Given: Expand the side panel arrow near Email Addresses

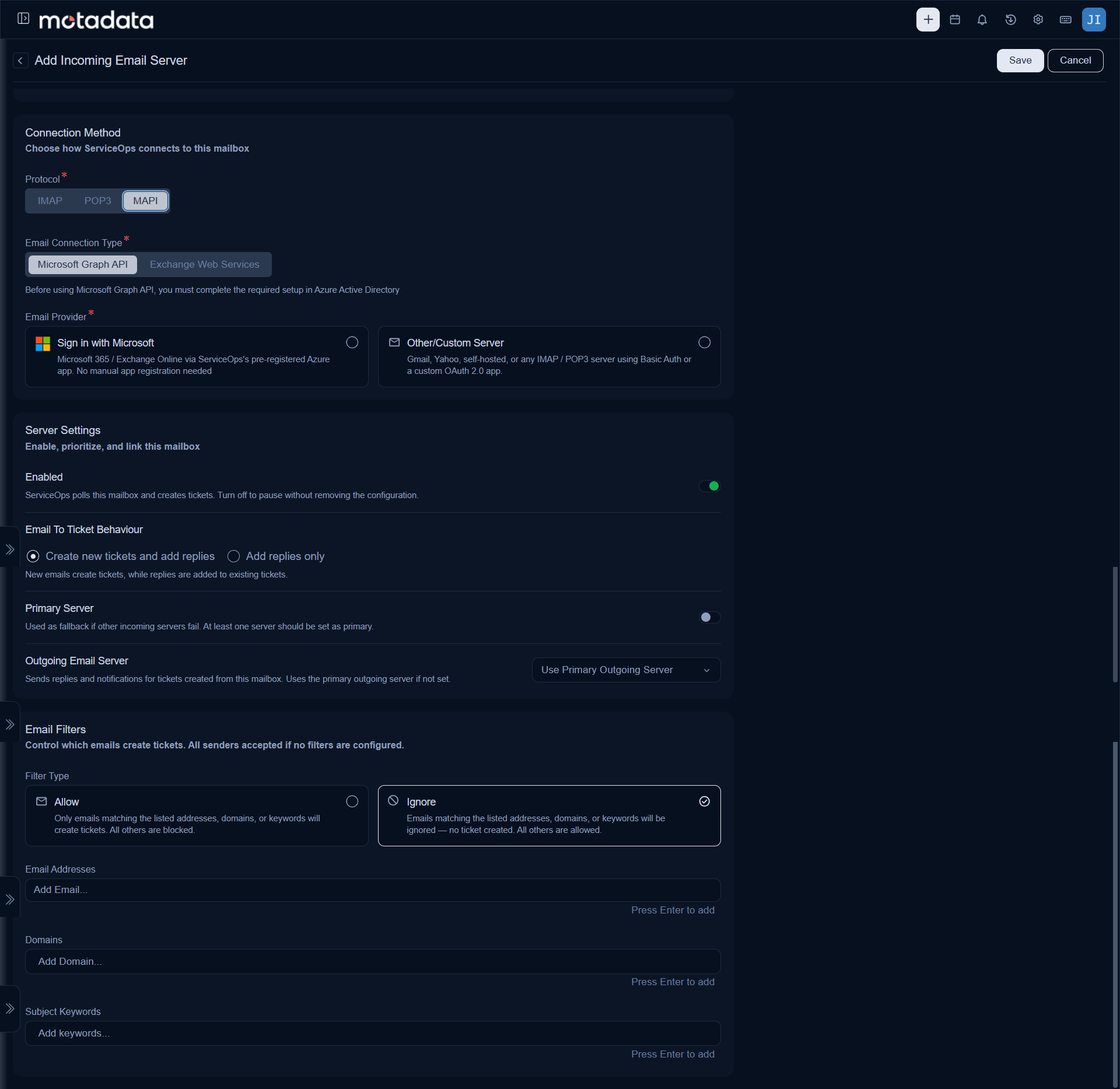Looking at the screenshot, I should pyautogui.click(x=10, y=899).
